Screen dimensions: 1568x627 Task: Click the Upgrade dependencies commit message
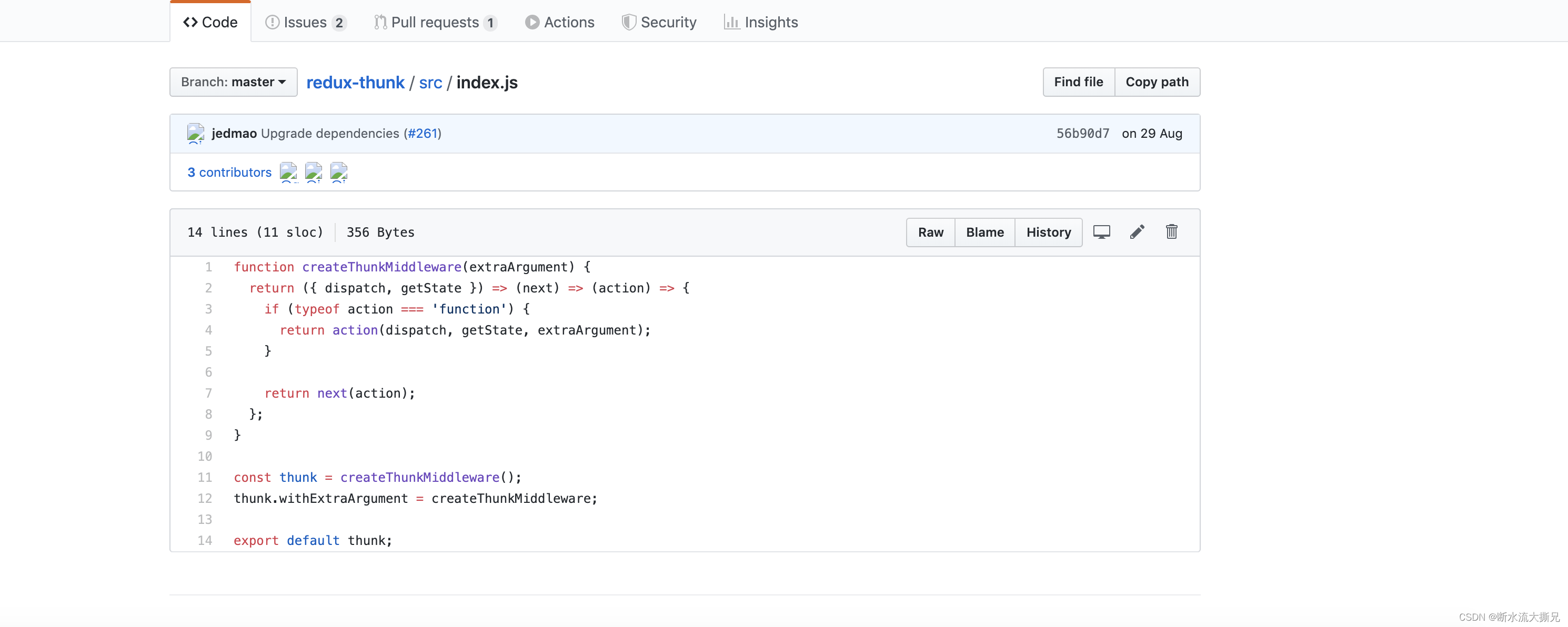click(330, 133)
